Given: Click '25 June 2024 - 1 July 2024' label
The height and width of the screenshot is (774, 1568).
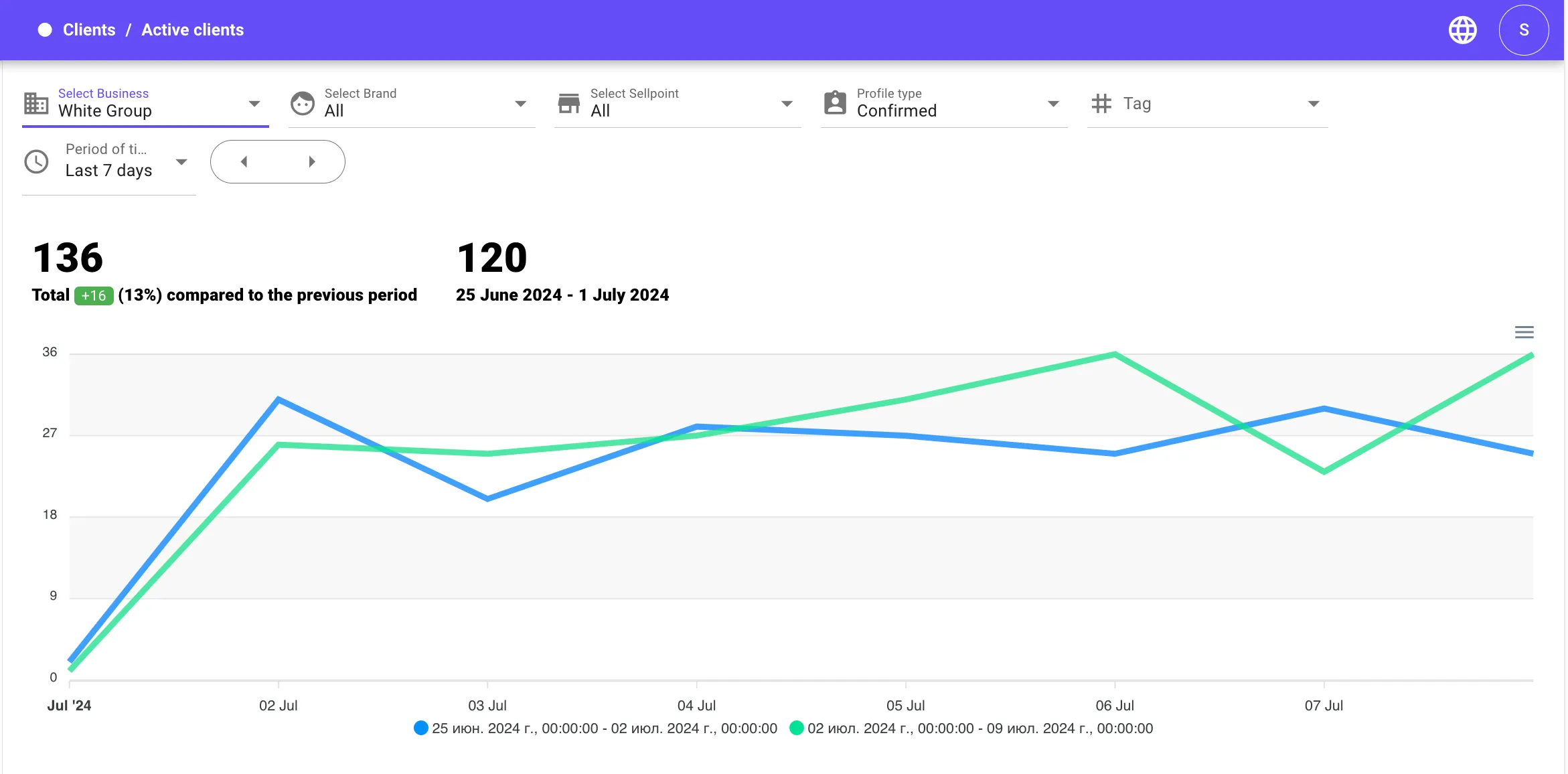Looking at the screenshot, I should tap(562, 295).
